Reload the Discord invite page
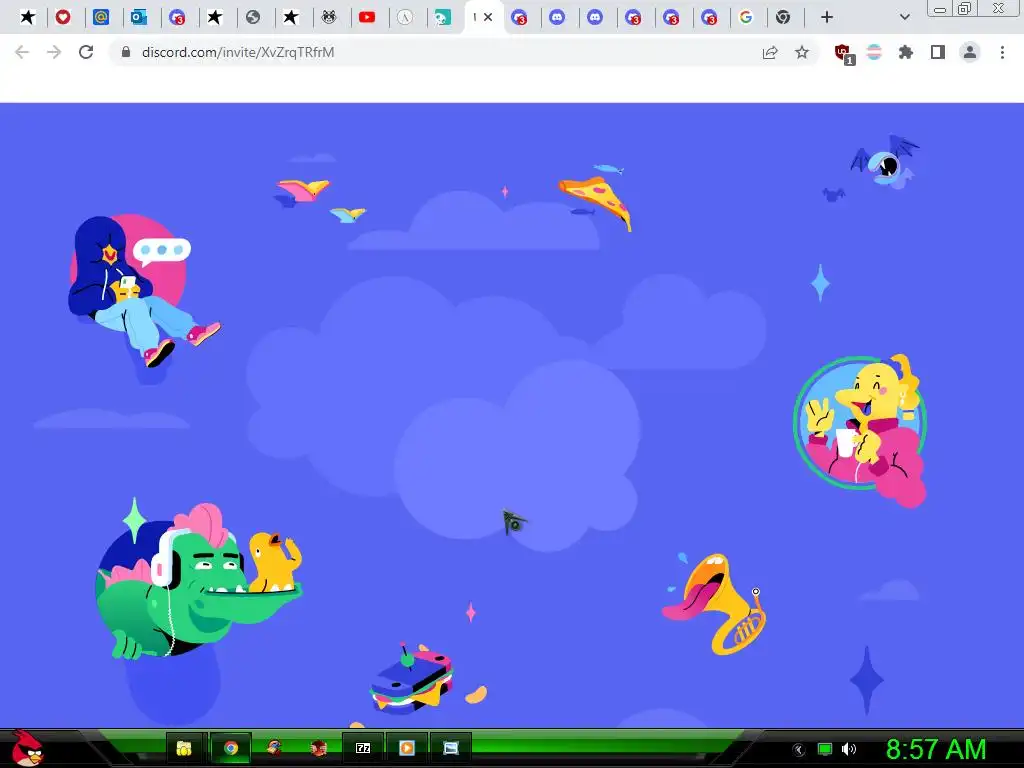Screen dimensions: 1024x768 pos(86,52)
